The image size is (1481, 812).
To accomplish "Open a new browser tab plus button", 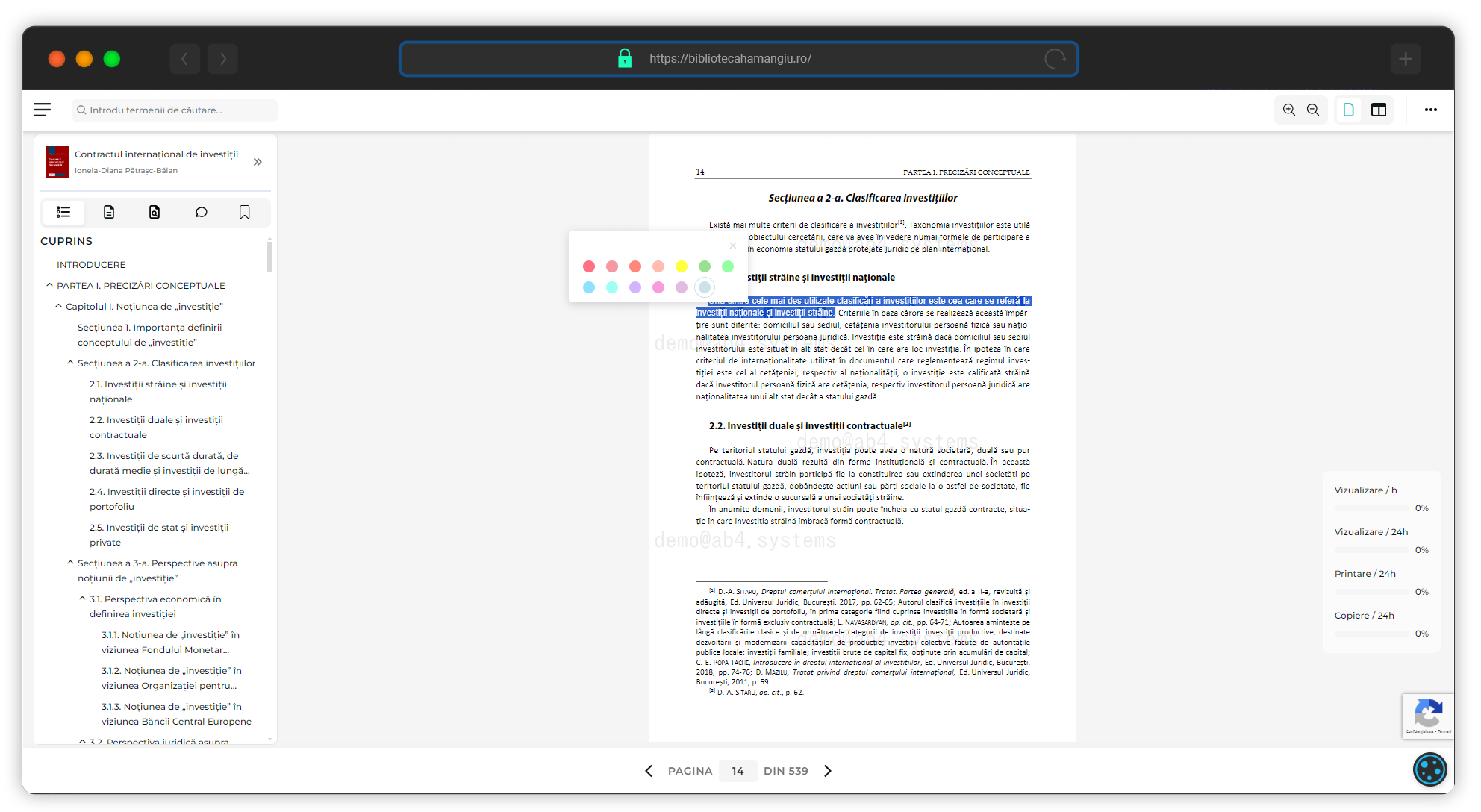I will tap(1406, 59).
